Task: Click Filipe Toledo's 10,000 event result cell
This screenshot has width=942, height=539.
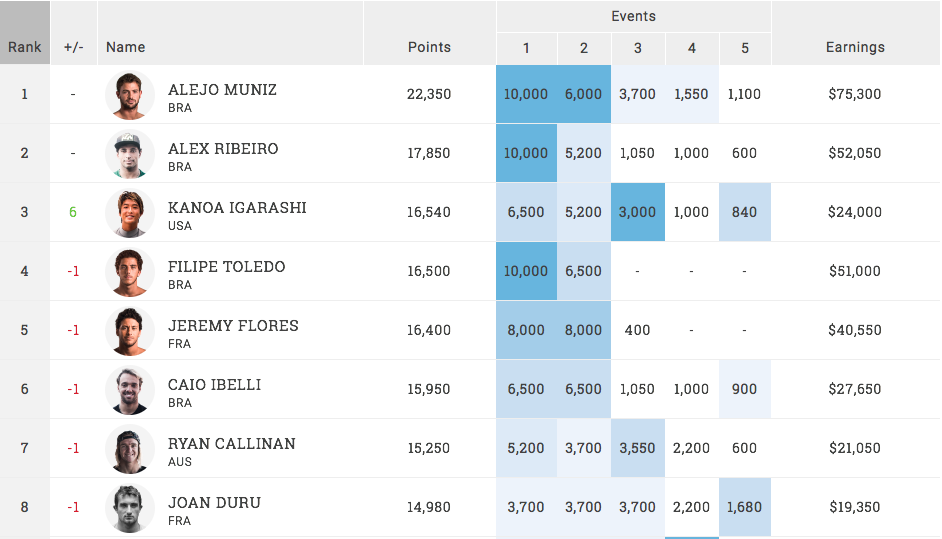Action: pos(526,271)
